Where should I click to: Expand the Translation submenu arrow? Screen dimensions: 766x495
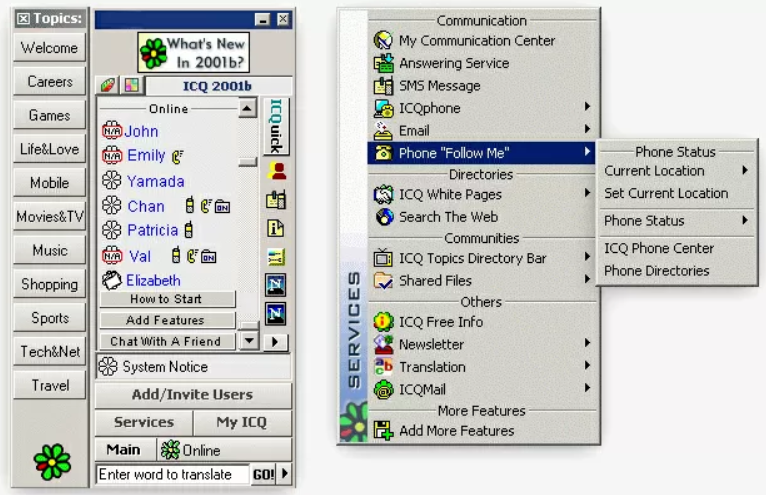pos(587,365)
